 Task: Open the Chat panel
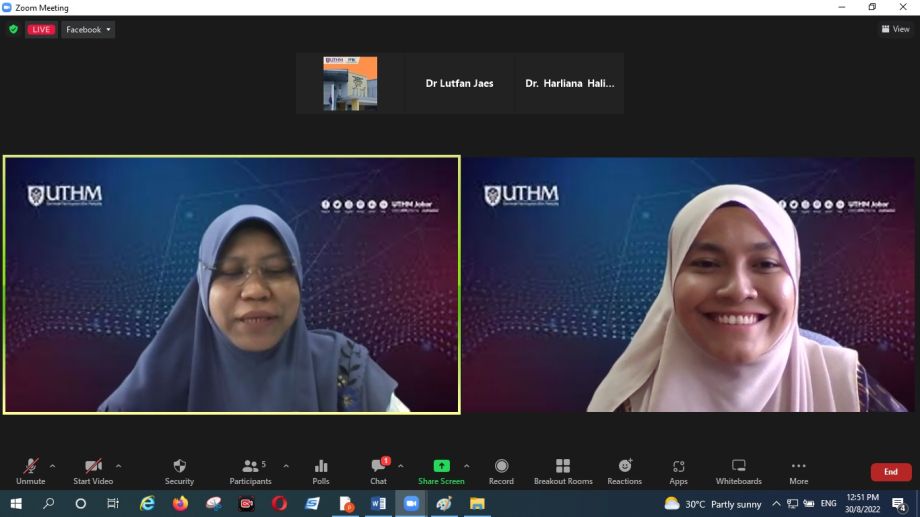[x=378, y=466]
